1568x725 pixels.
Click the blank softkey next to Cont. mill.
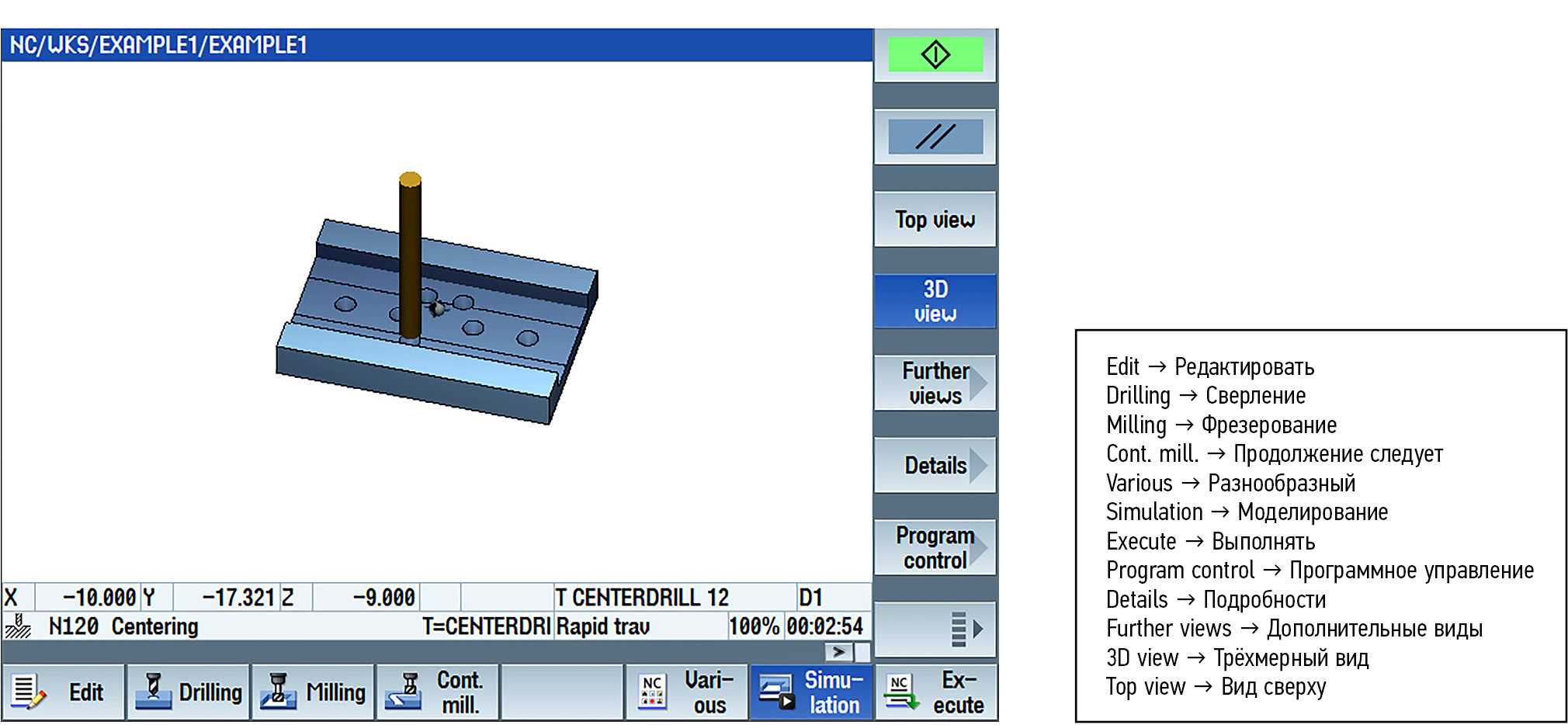pyautogui.click(x=562, y=692)
